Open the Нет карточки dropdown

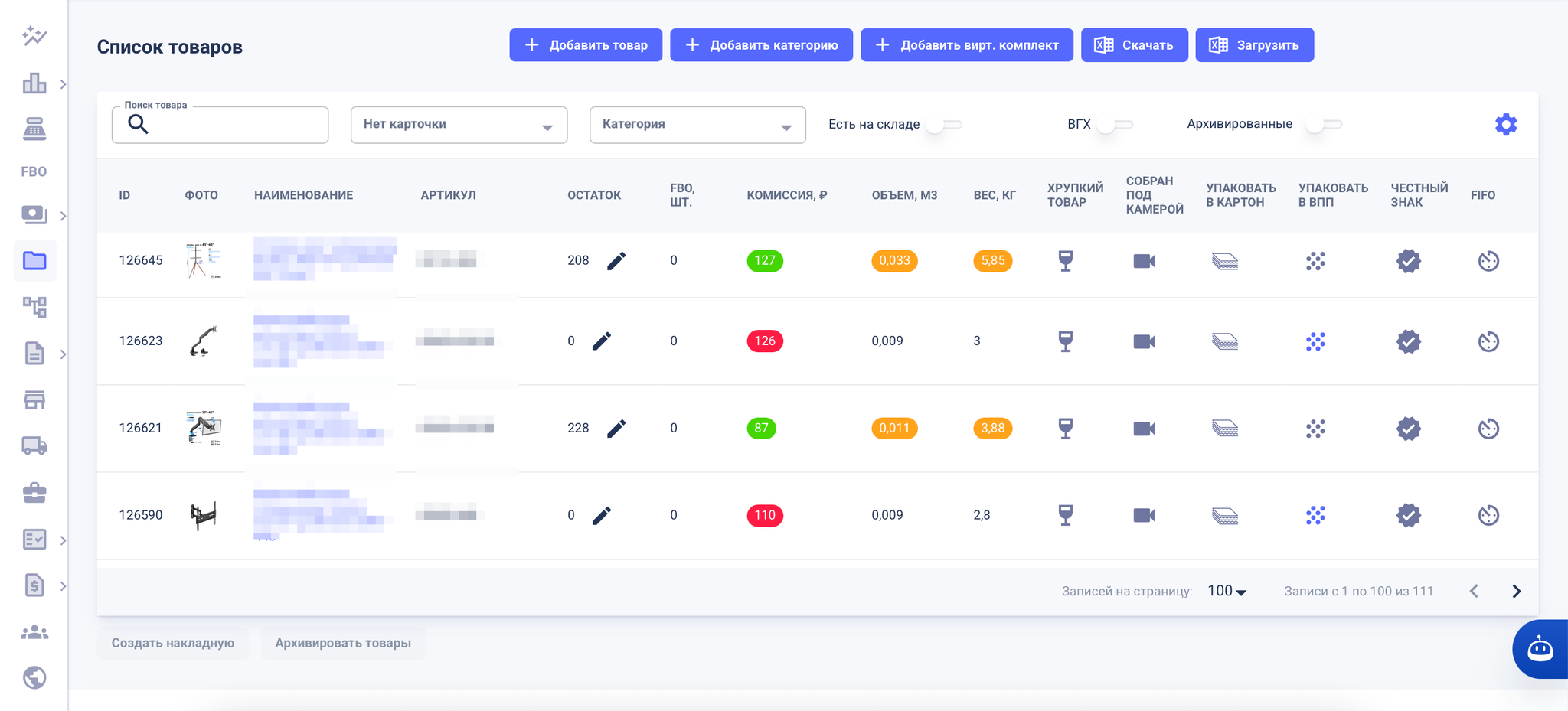(459, 125)
